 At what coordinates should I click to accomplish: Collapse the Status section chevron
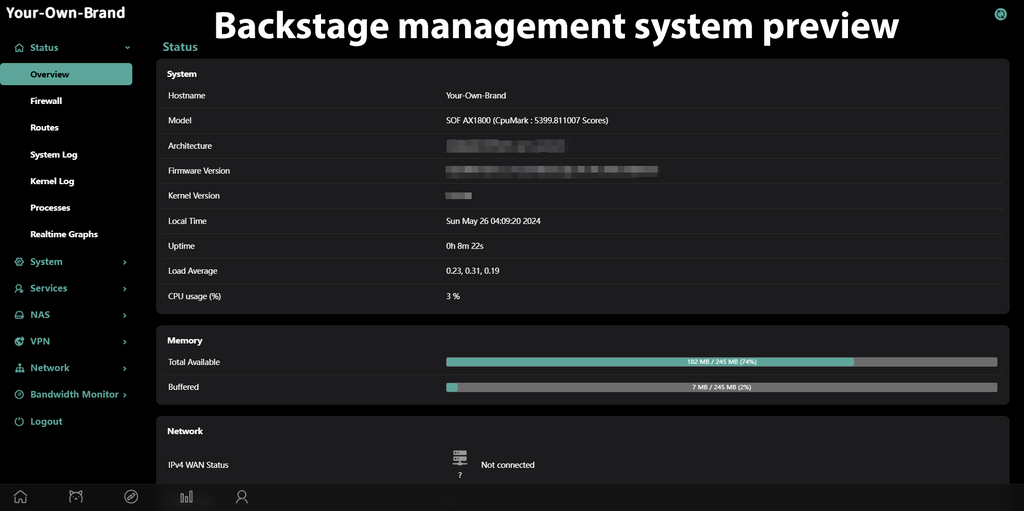coord(127,48)
